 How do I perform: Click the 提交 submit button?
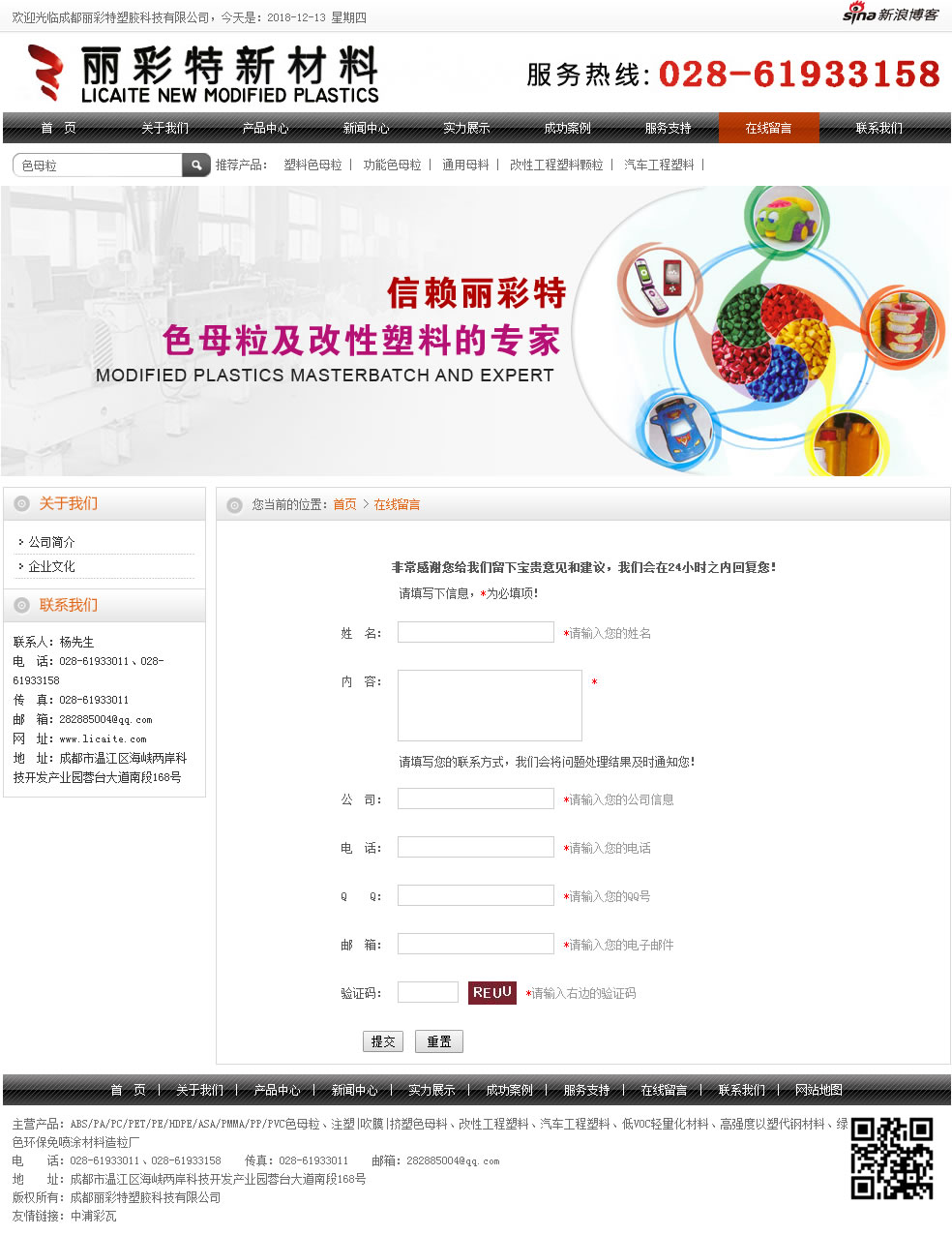coord(382,1040)
